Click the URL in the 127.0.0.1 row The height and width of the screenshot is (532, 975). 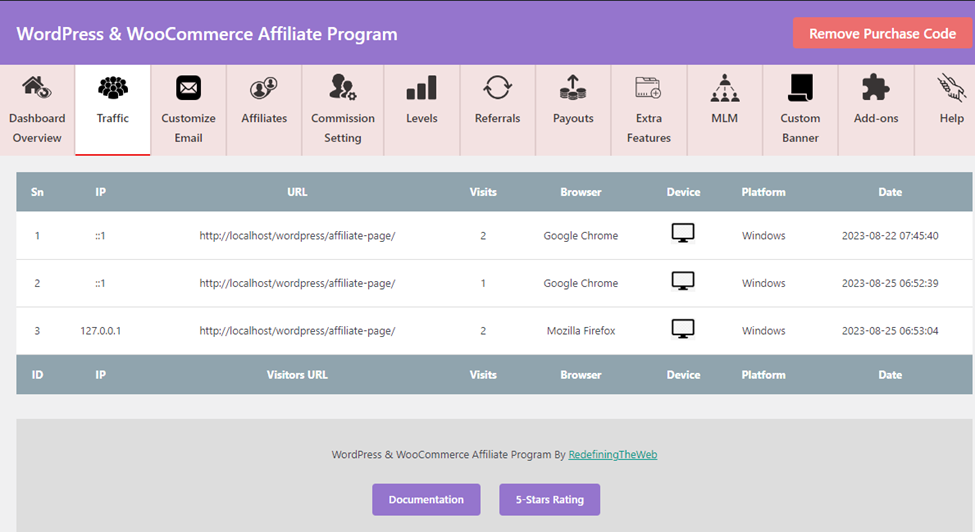[x=297, y=331]
